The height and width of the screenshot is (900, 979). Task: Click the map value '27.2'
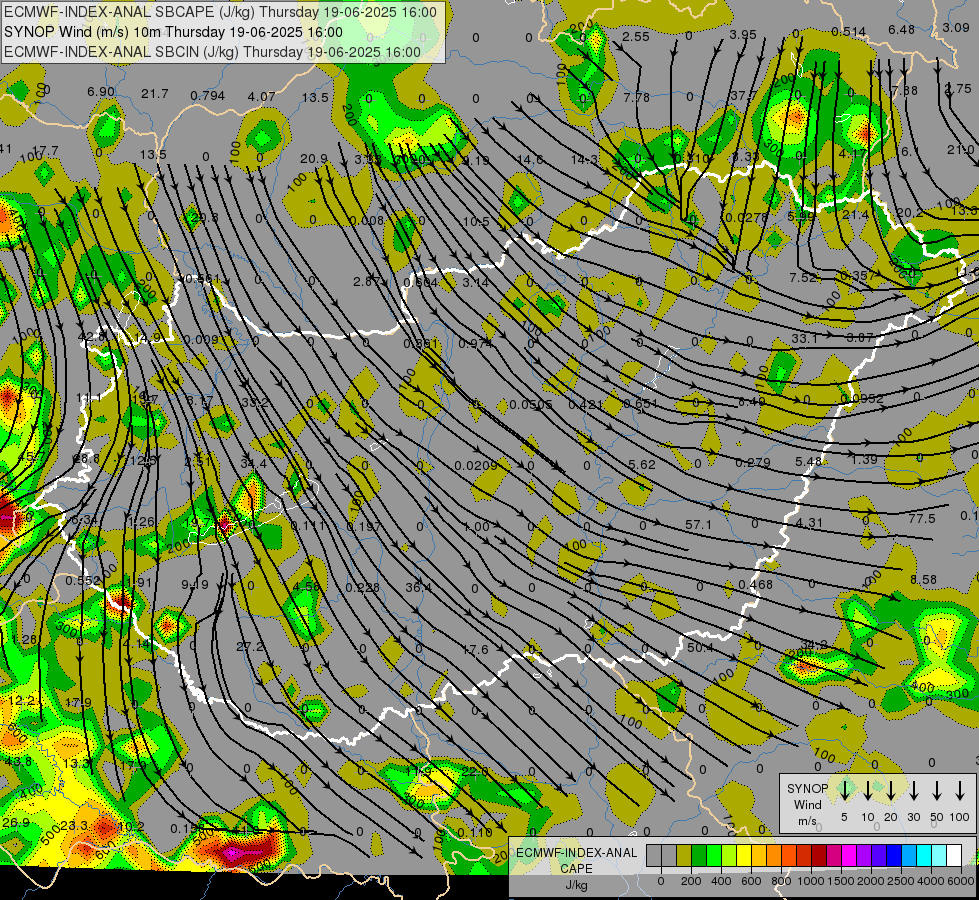click(250, 646)
